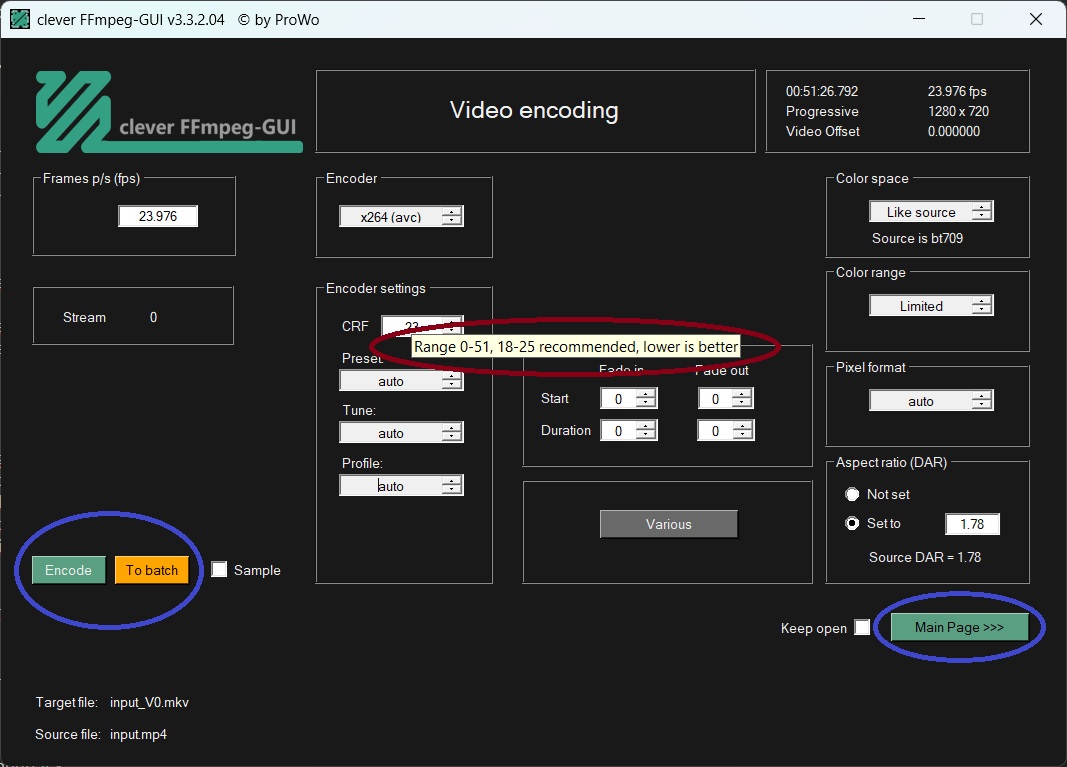Open the Pixel format auto selector
The width and height of the screenshot is (1067, 767).
[x=931, y=400]
